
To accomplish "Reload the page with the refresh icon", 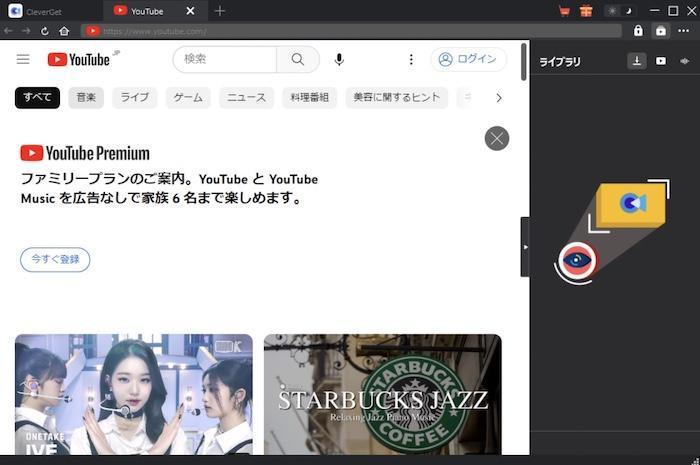I will pyautogui.click(x=45, y=31).
